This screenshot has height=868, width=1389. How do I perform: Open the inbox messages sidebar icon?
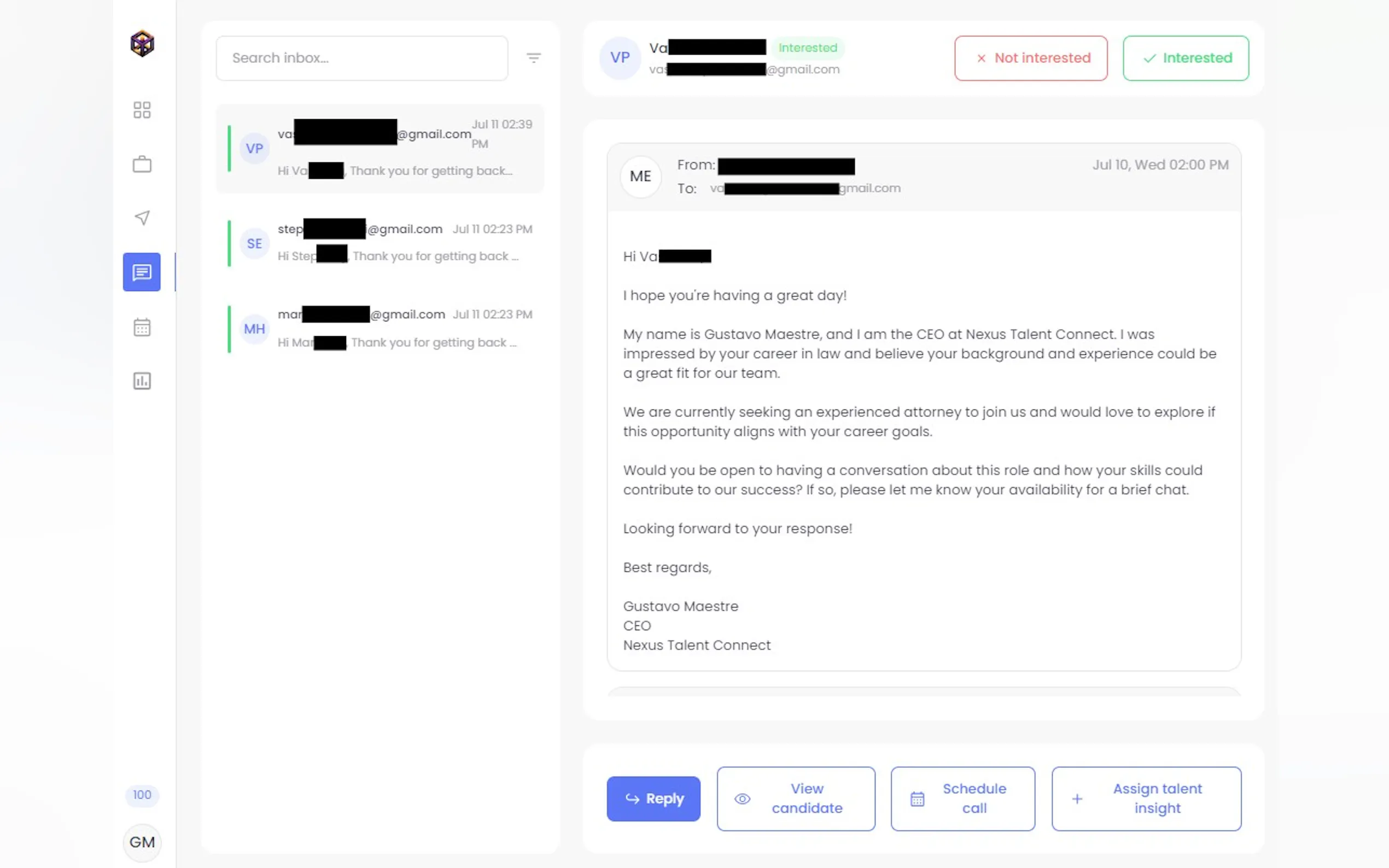142,272
